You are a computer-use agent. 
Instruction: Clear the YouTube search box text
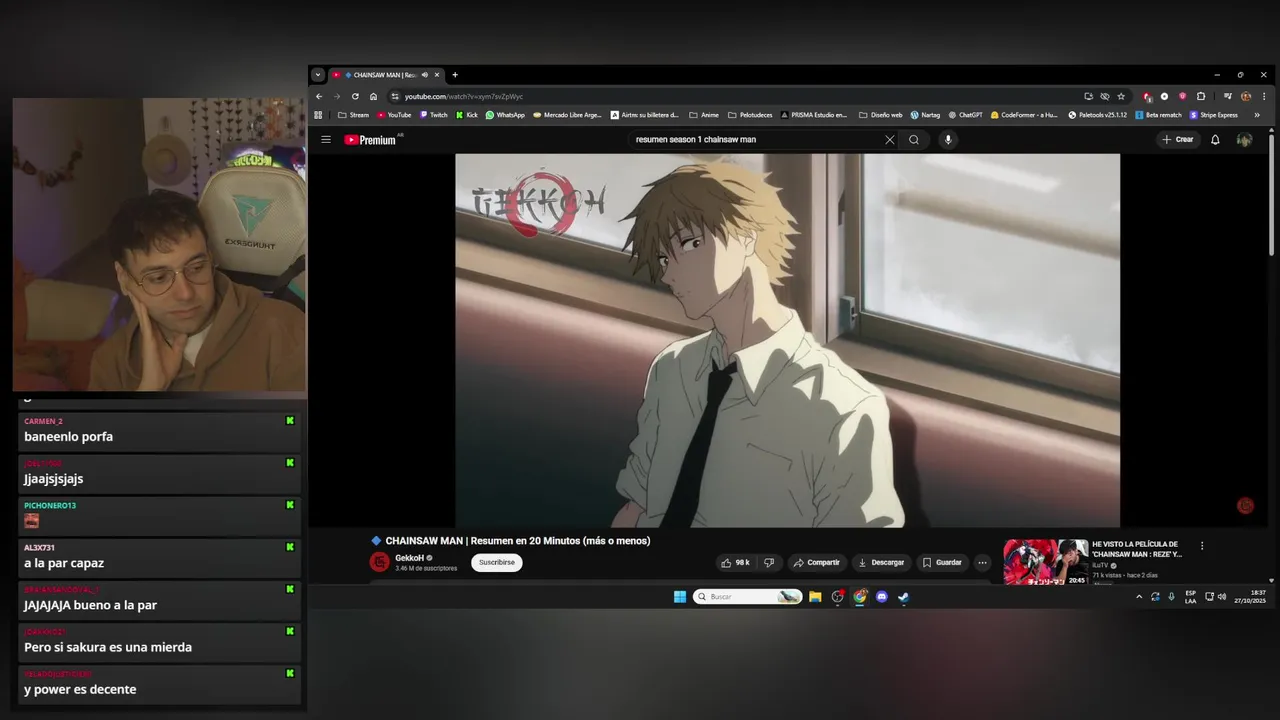[889, 140]
